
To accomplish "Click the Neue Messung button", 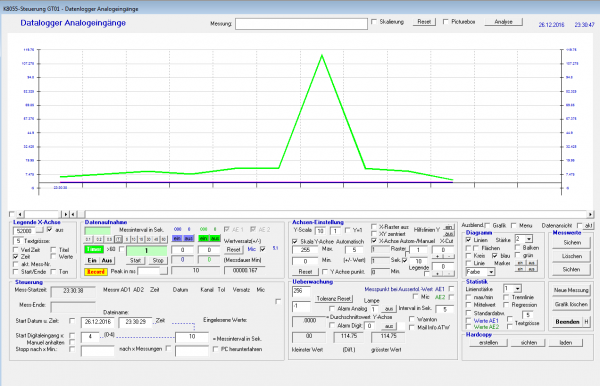I will pos(571,290).
